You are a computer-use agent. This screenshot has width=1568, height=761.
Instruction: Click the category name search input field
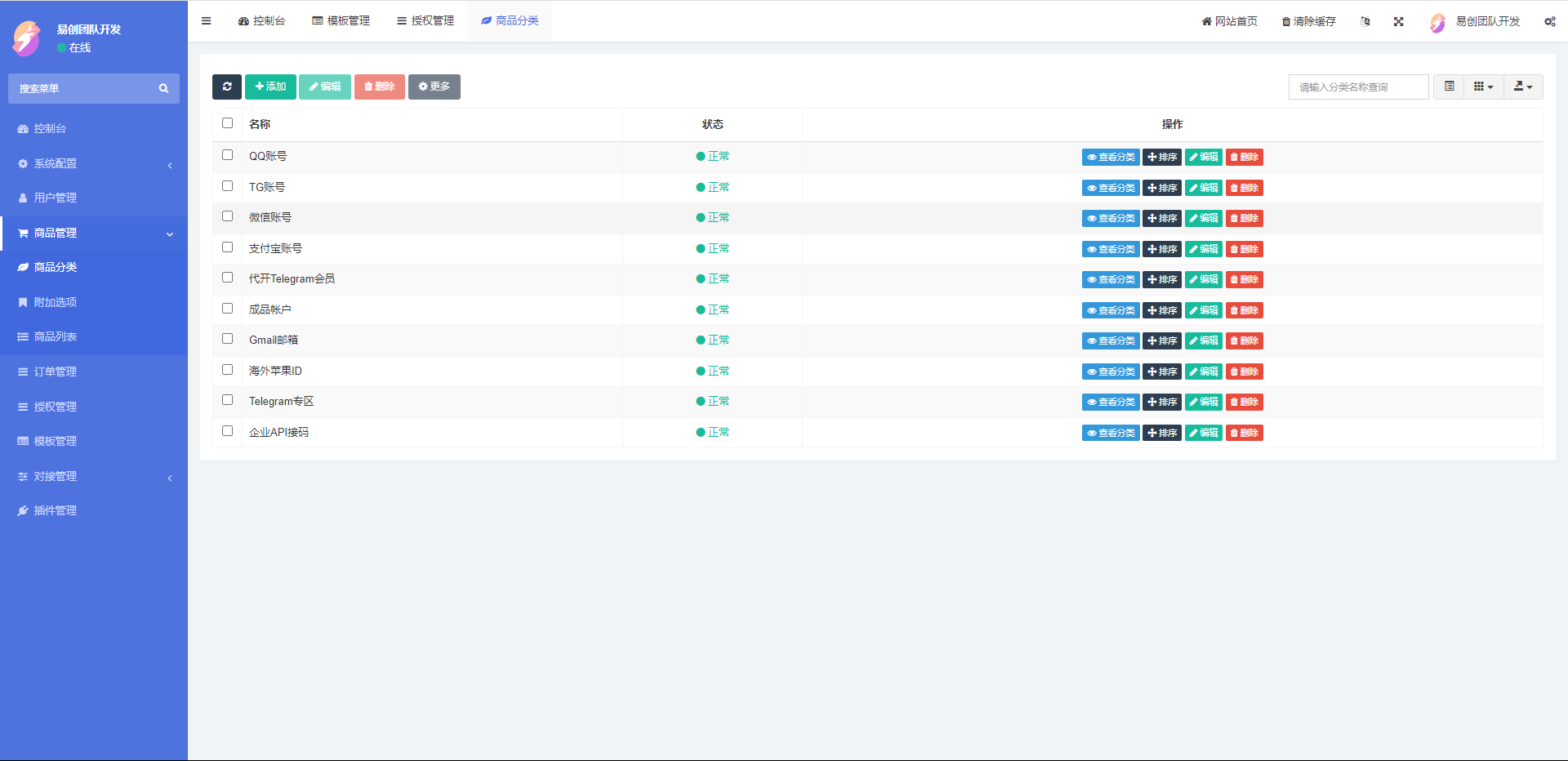coord(1358,87)
